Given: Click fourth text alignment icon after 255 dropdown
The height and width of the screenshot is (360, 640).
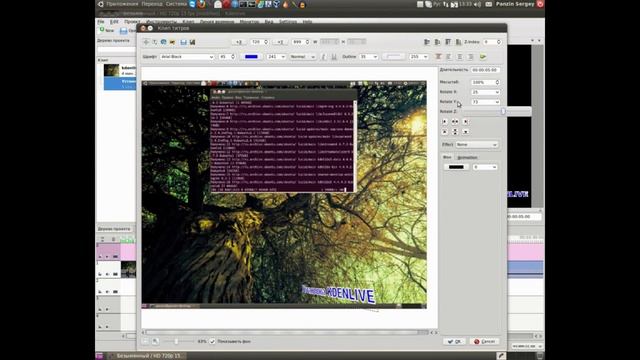Looking at the screenshot, I should (471, 57).
